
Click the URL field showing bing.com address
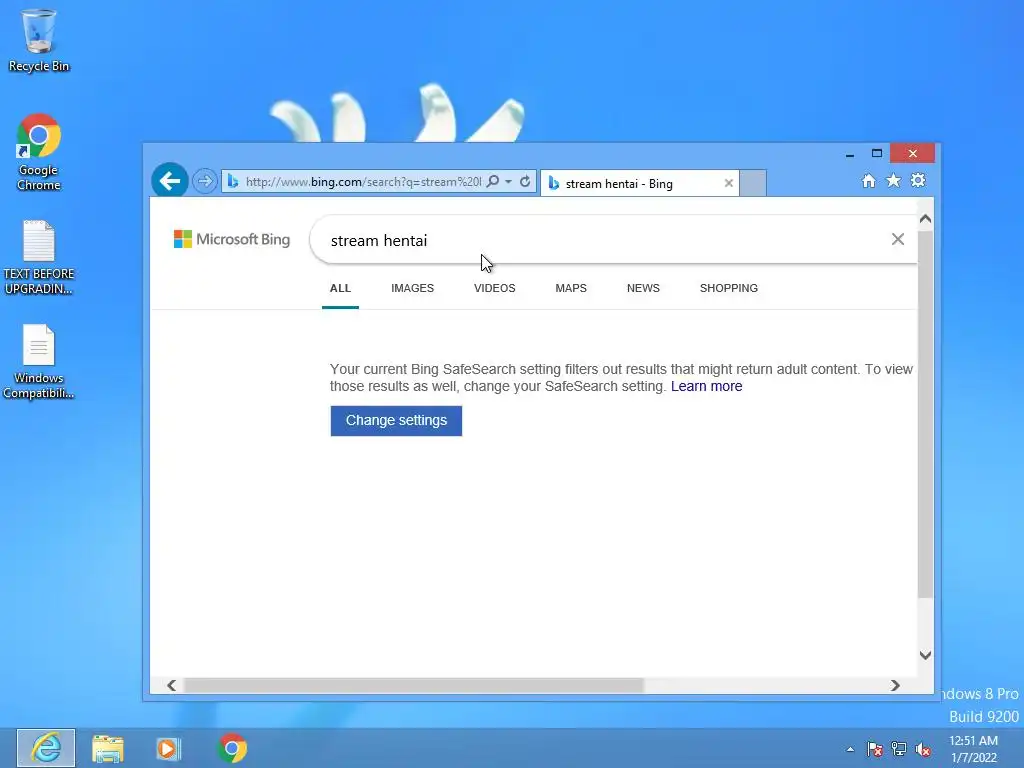(x=362, y=182)
